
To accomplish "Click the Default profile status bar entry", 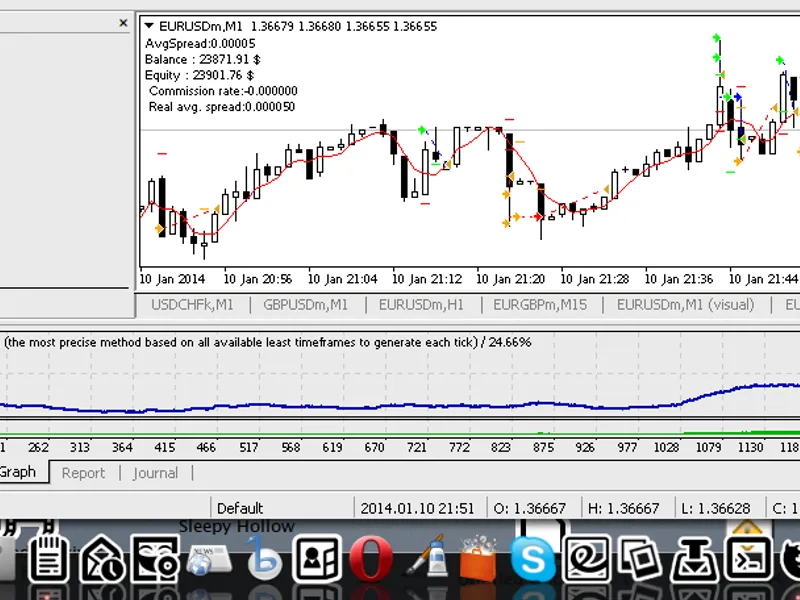I will click(240, 508).
